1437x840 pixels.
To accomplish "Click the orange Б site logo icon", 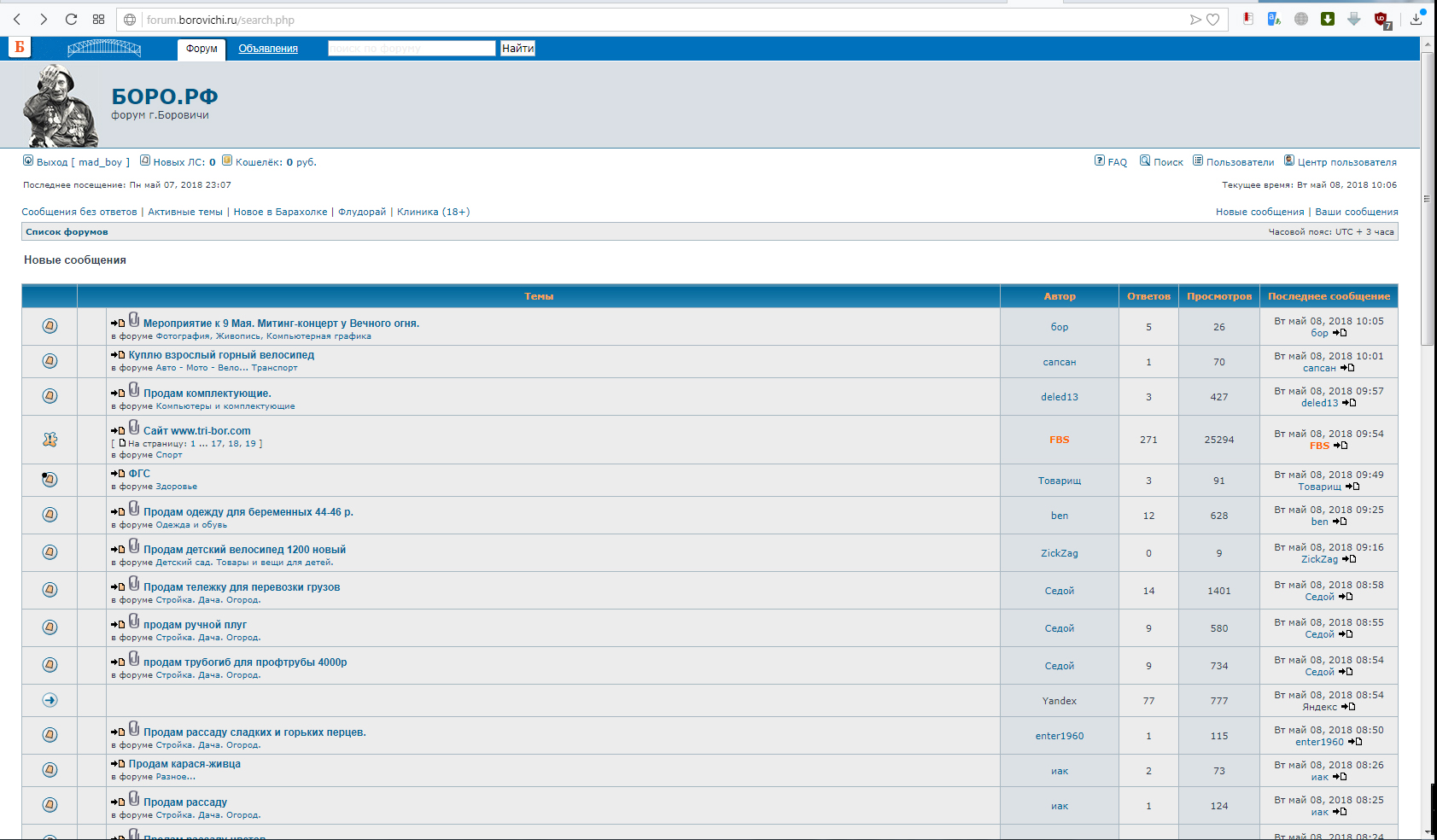I will point(20,47).
